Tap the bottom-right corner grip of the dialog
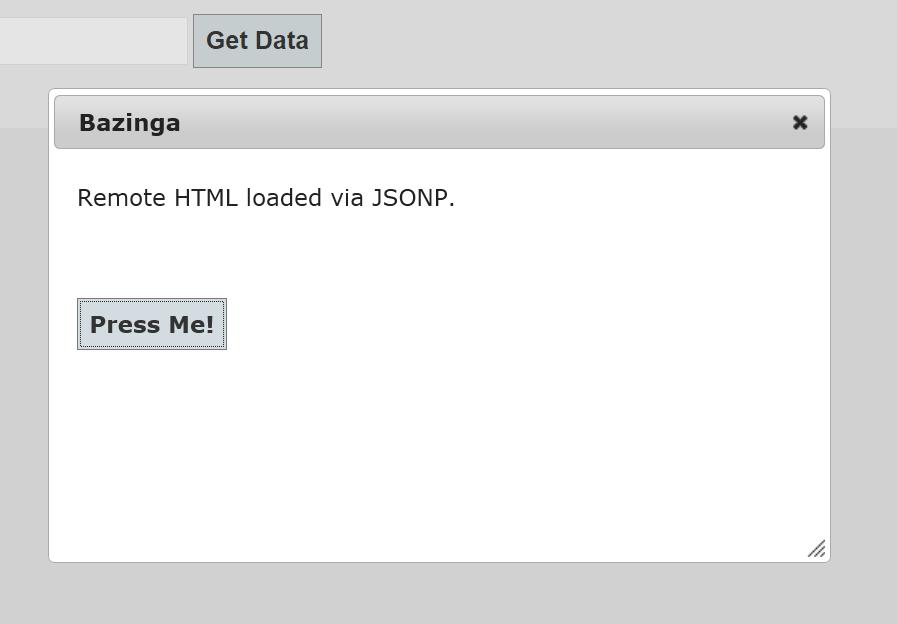Viewport: 897px width, 624px height. pos(816,547)
